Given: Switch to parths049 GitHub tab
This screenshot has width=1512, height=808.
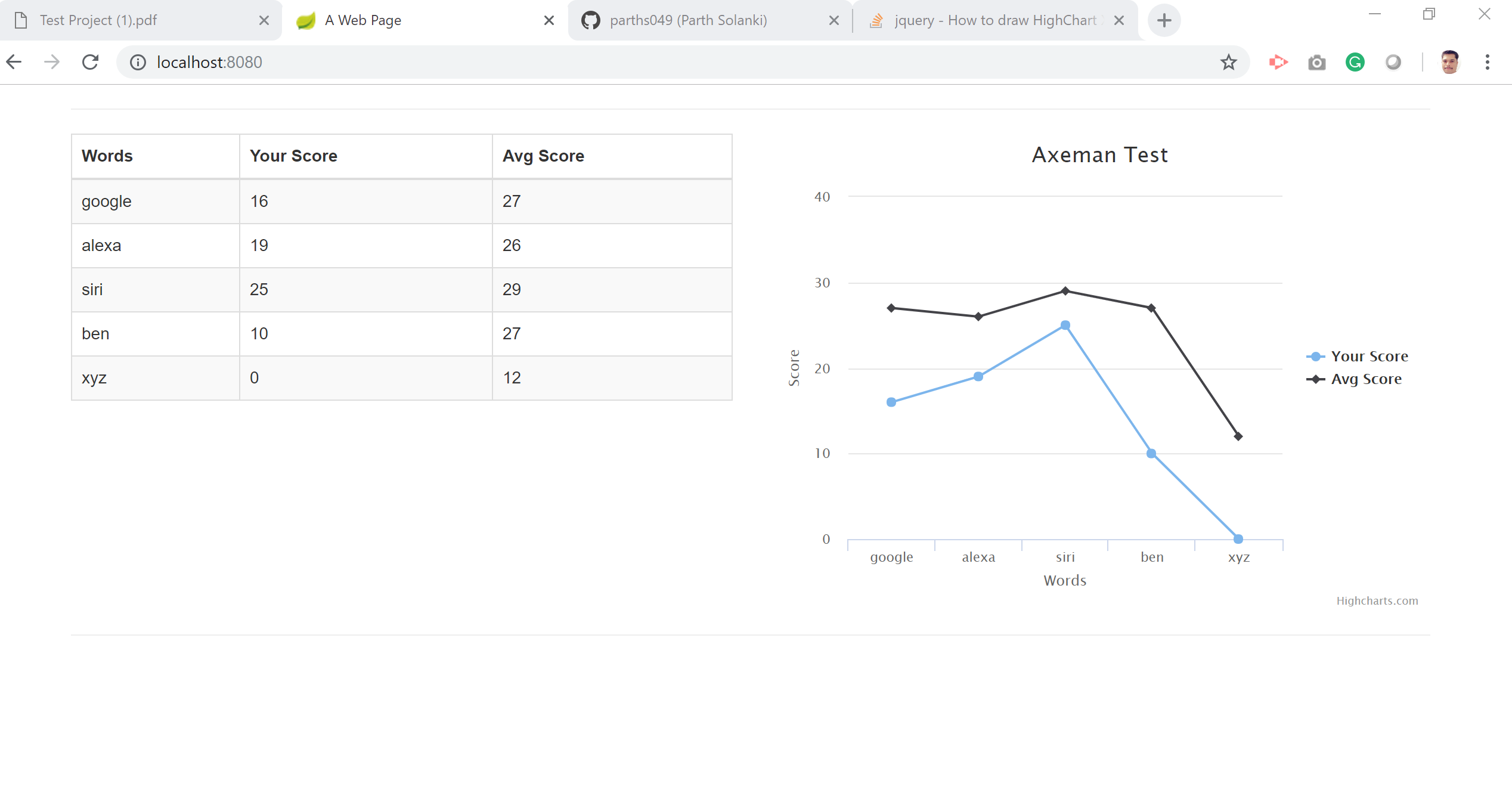Looking at the screenshot, I should point(688,20).
